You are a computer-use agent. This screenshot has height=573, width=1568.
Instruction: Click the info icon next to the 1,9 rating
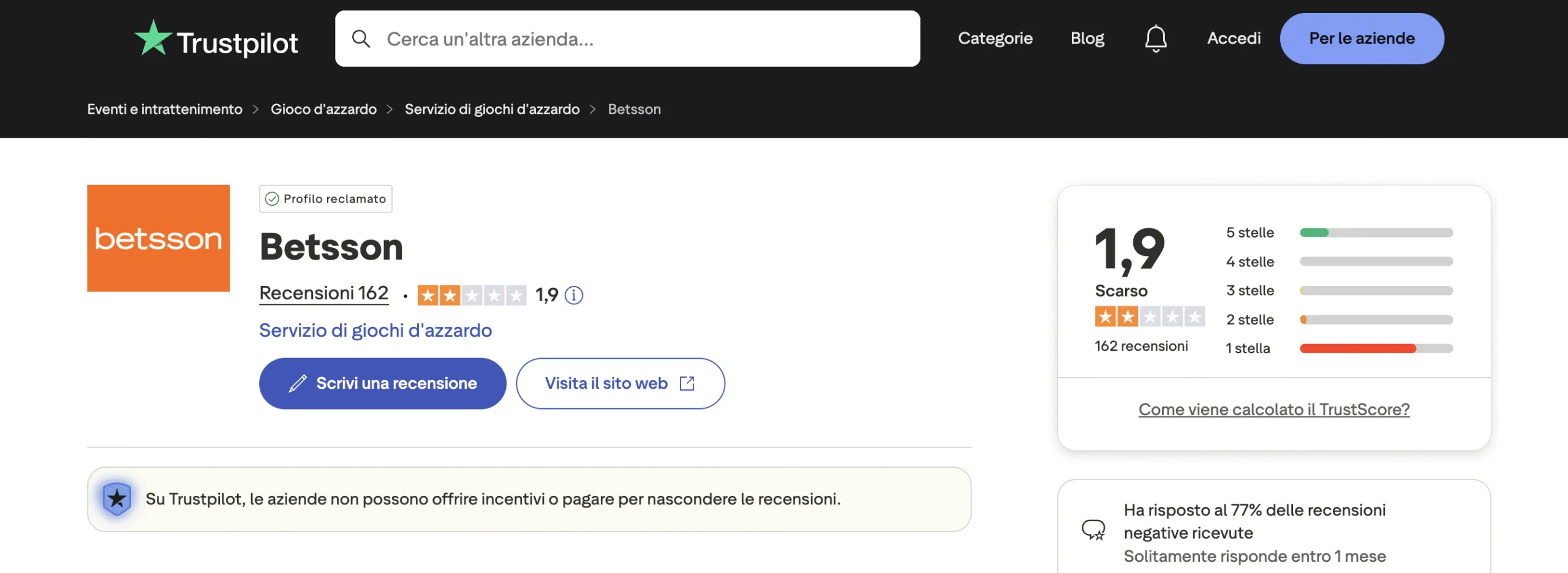pos(573,294)
